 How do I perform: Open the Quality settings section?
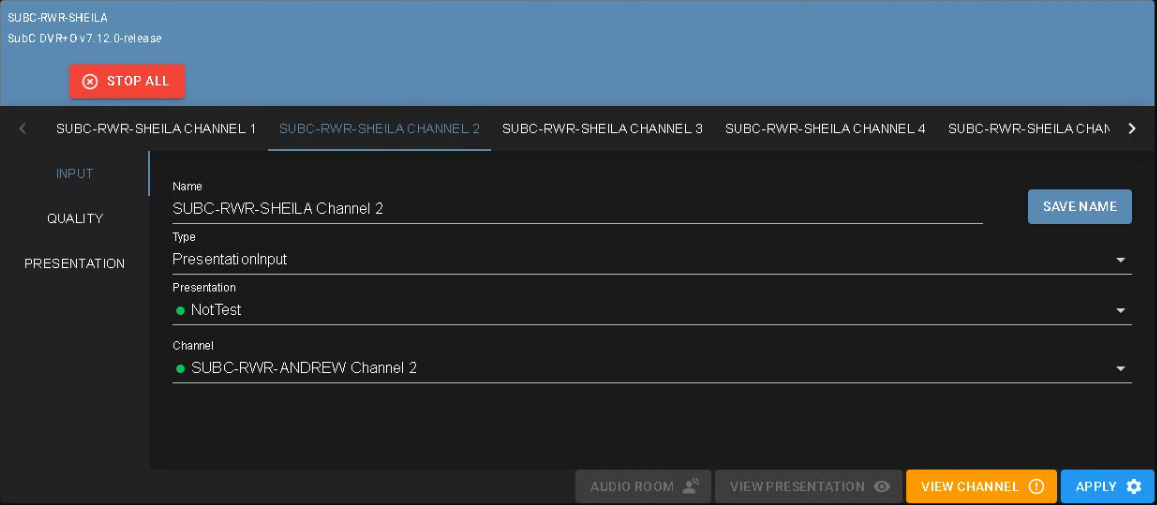[75, 219]
